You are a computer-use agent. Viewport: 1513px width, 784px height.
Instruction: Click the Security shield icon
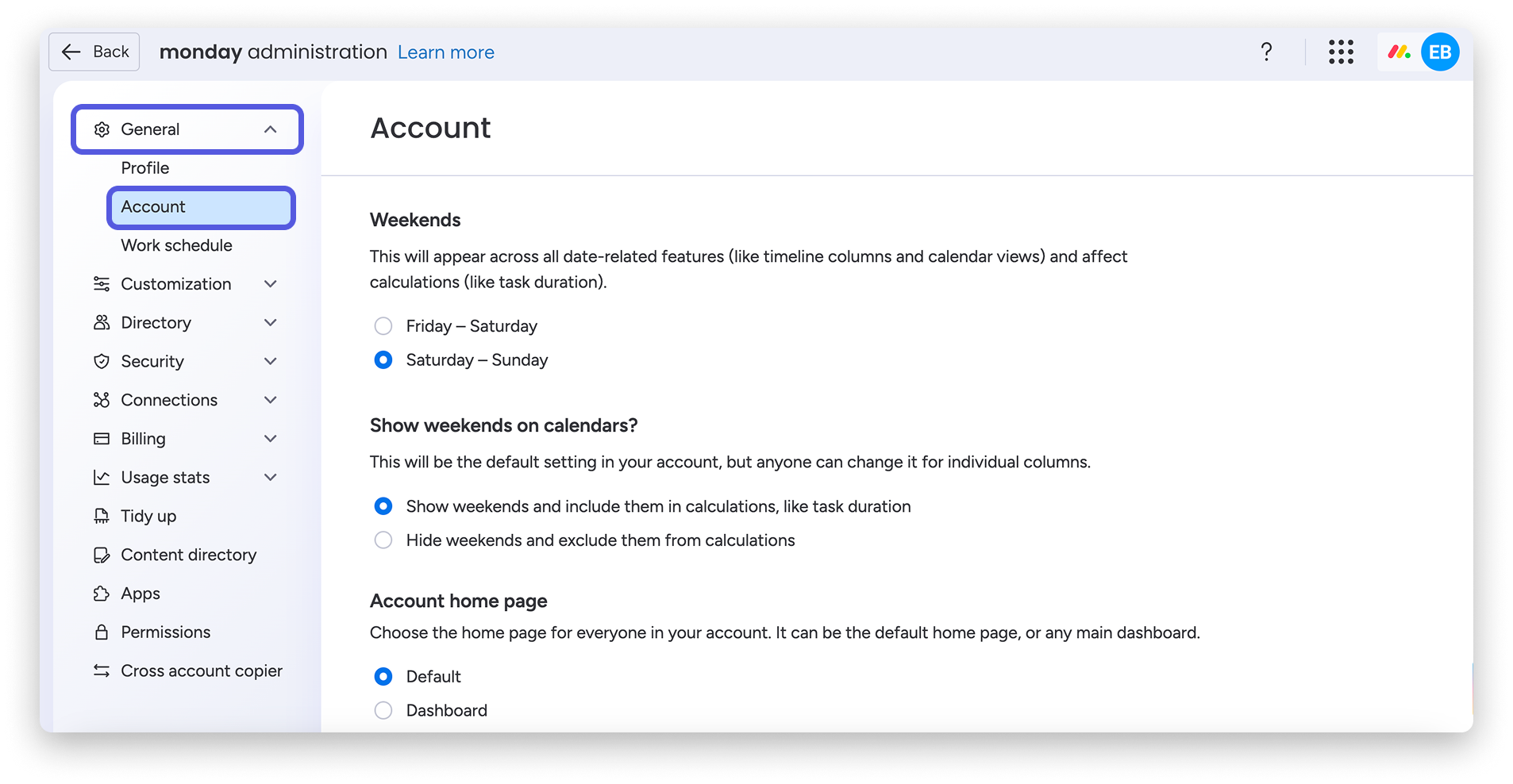102,361
